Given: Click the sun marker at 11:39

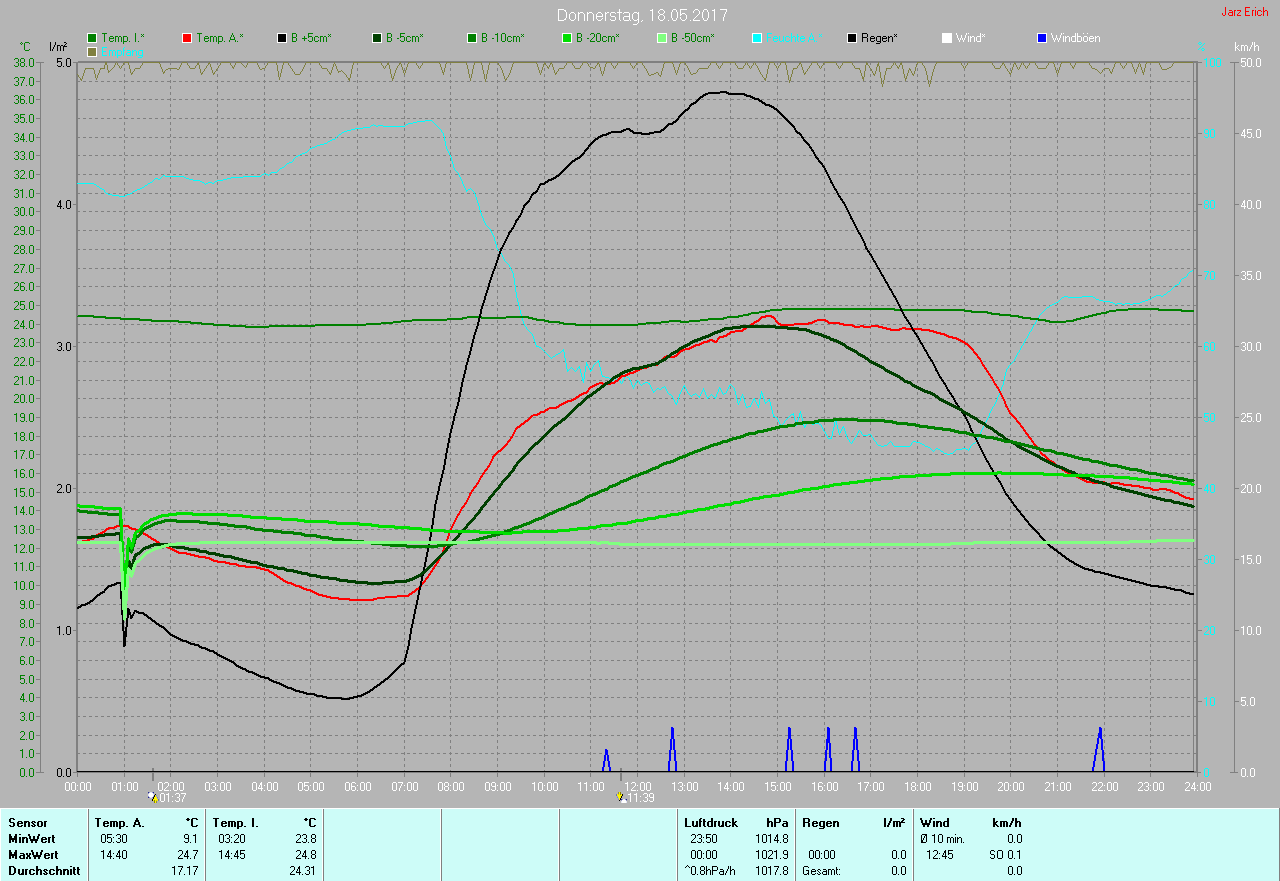Looking at the screenshot, I should point(622,797).
